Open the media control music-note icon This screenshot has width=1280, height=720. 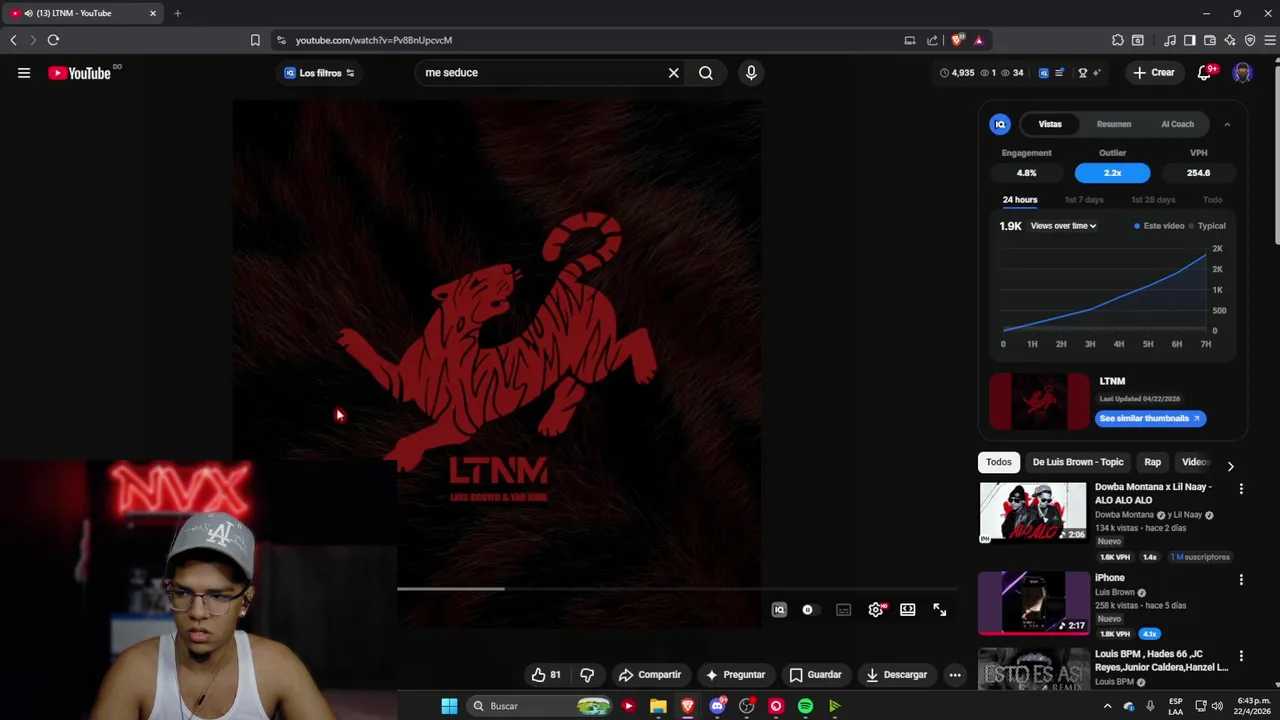pos(1169,40)
